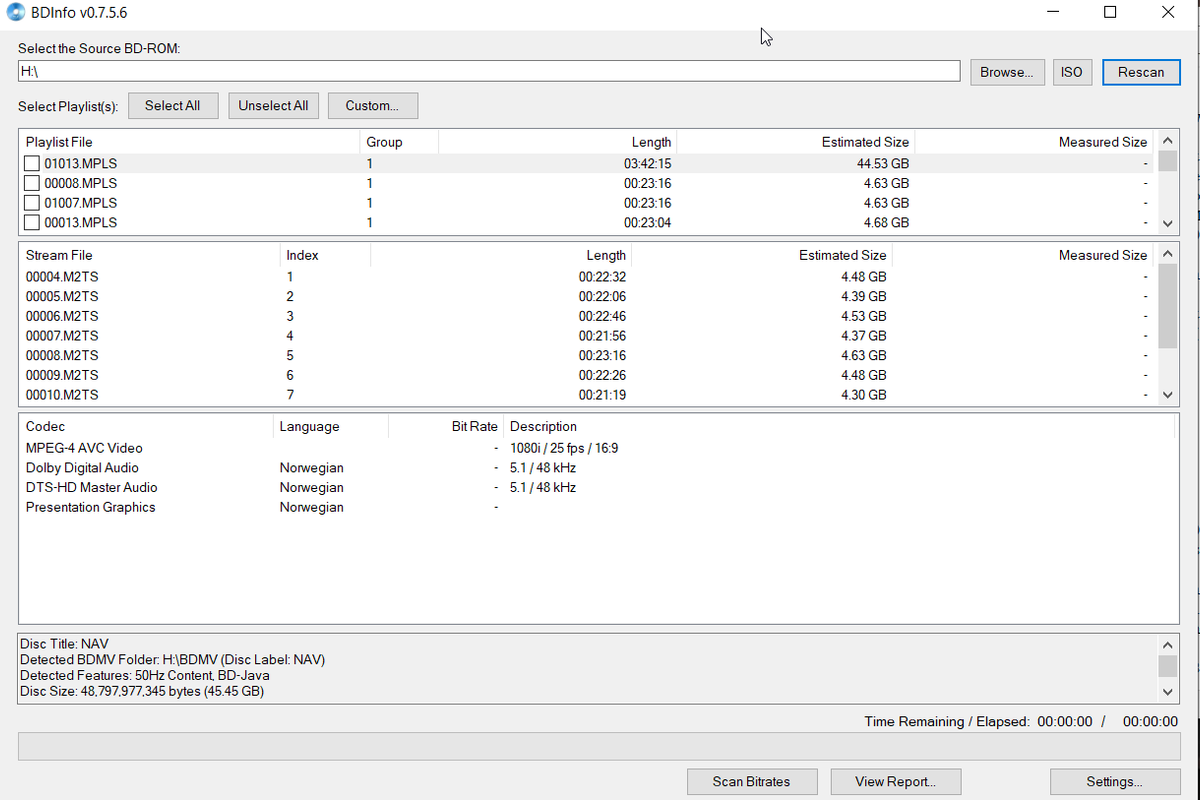
Task: Check the 00008.MPLS playlist checkbox
Action: click(32, 183)
